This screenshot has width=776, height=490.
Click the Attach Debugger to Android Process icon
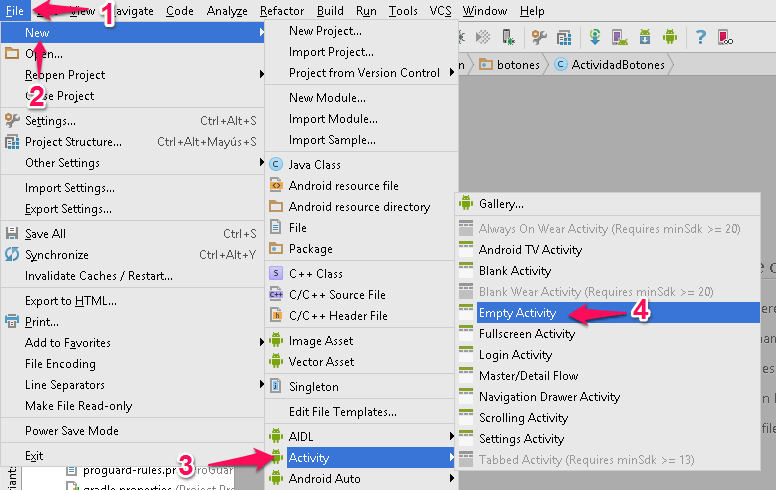[508, 37]
